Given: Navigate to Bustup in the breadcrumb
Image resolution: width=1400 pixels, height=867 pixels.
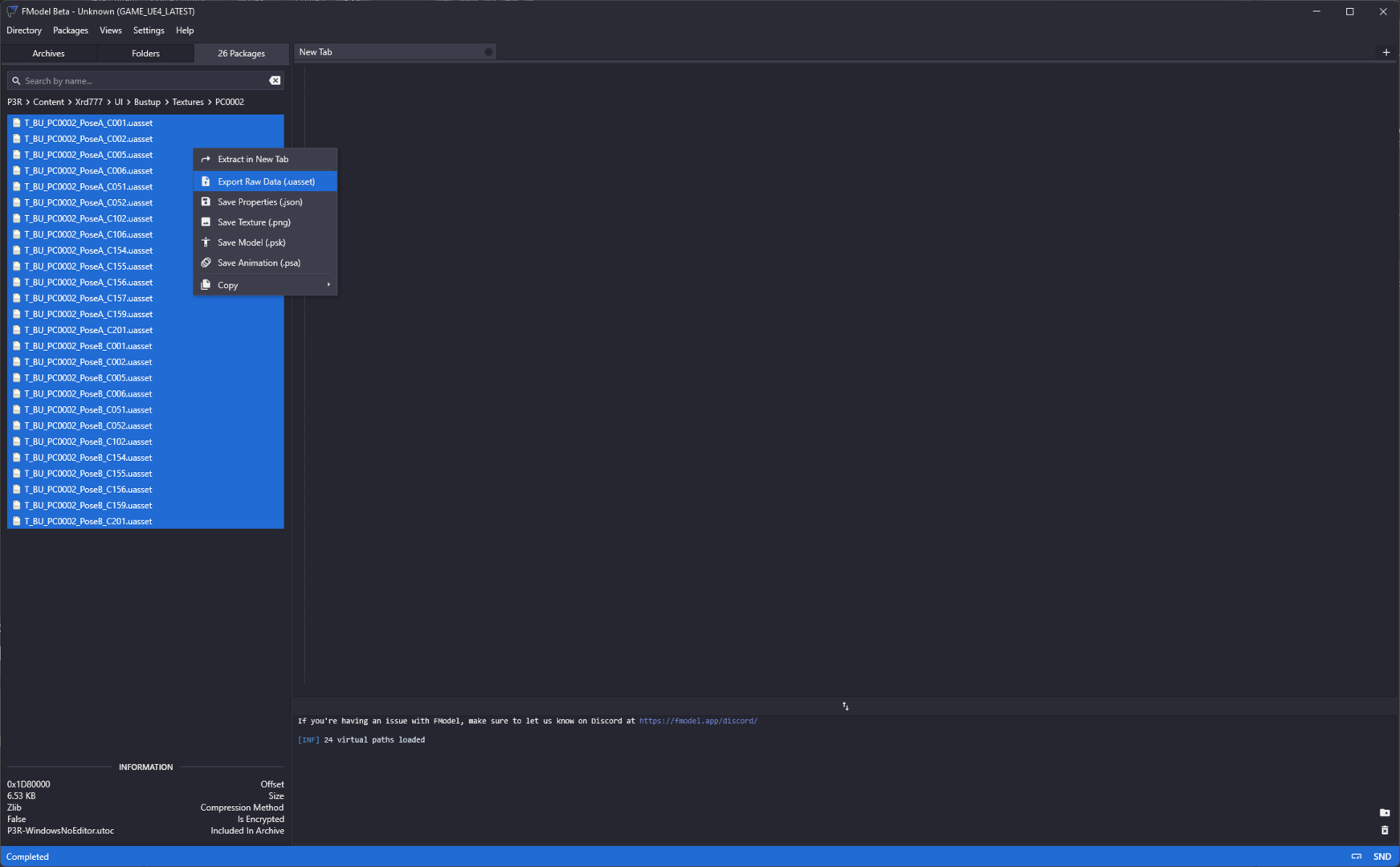Looking at the screenshot, I should (147, 102).
